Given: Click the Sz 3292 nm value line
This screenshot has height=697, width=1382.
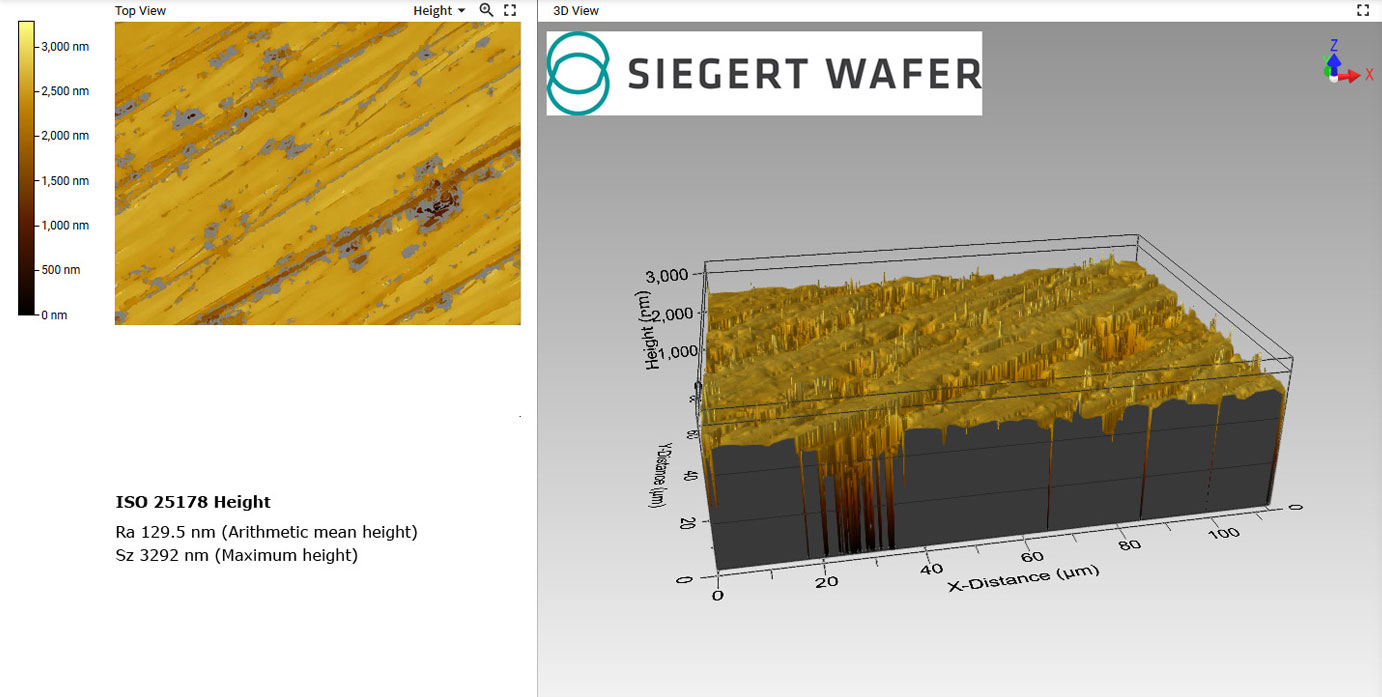Looking at the screenshot, I should point(236,555).
